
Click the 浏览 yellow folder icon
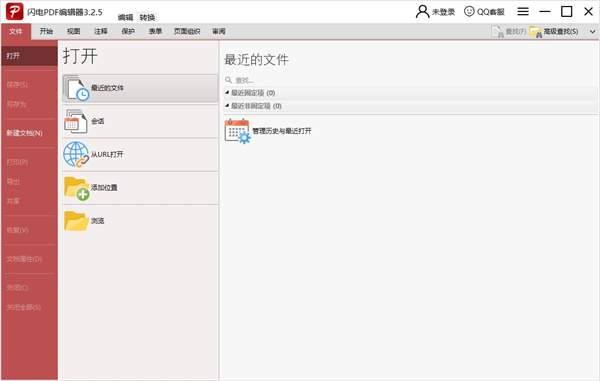(x=76, y=221)
